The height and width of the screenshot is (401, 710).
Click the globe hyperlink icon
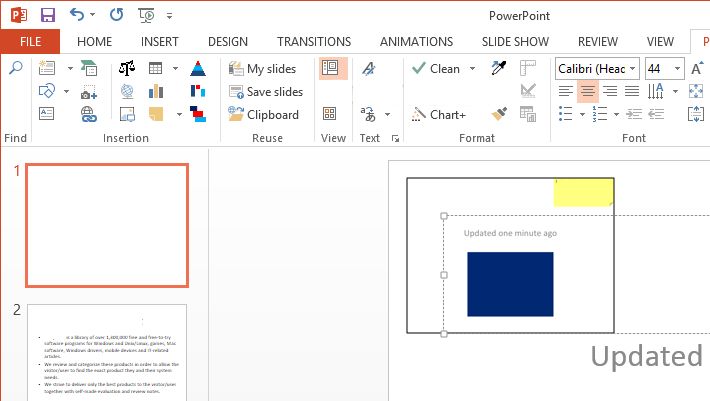89,114
